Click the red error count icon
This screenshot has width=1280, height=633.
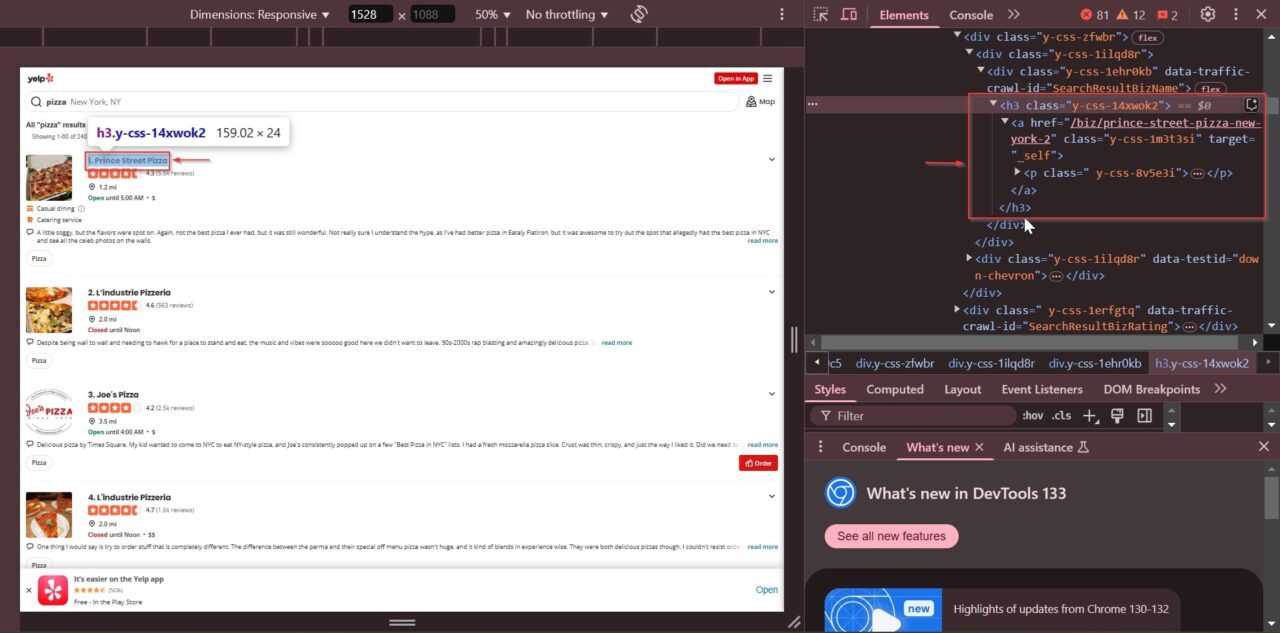tap(1096, 15)
